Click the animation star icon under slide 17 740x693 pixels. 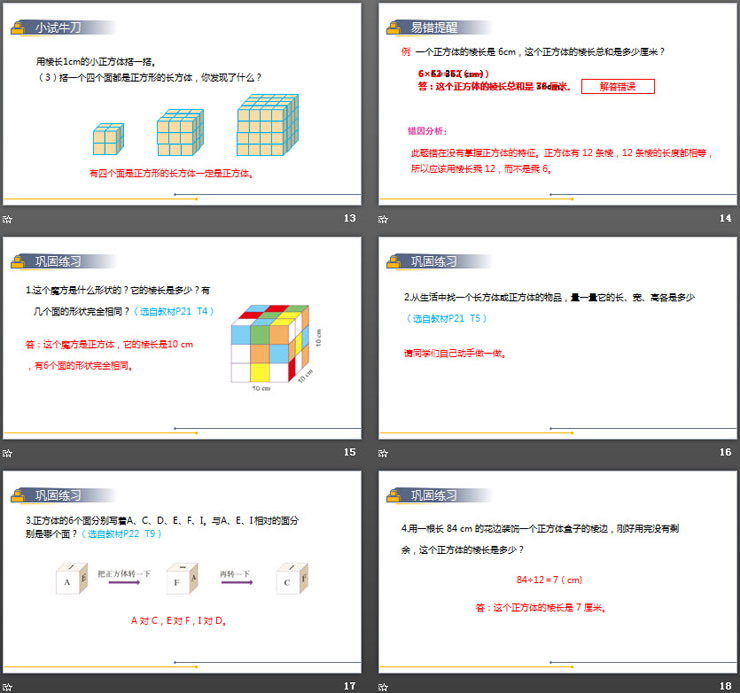(x=8, y=686)
